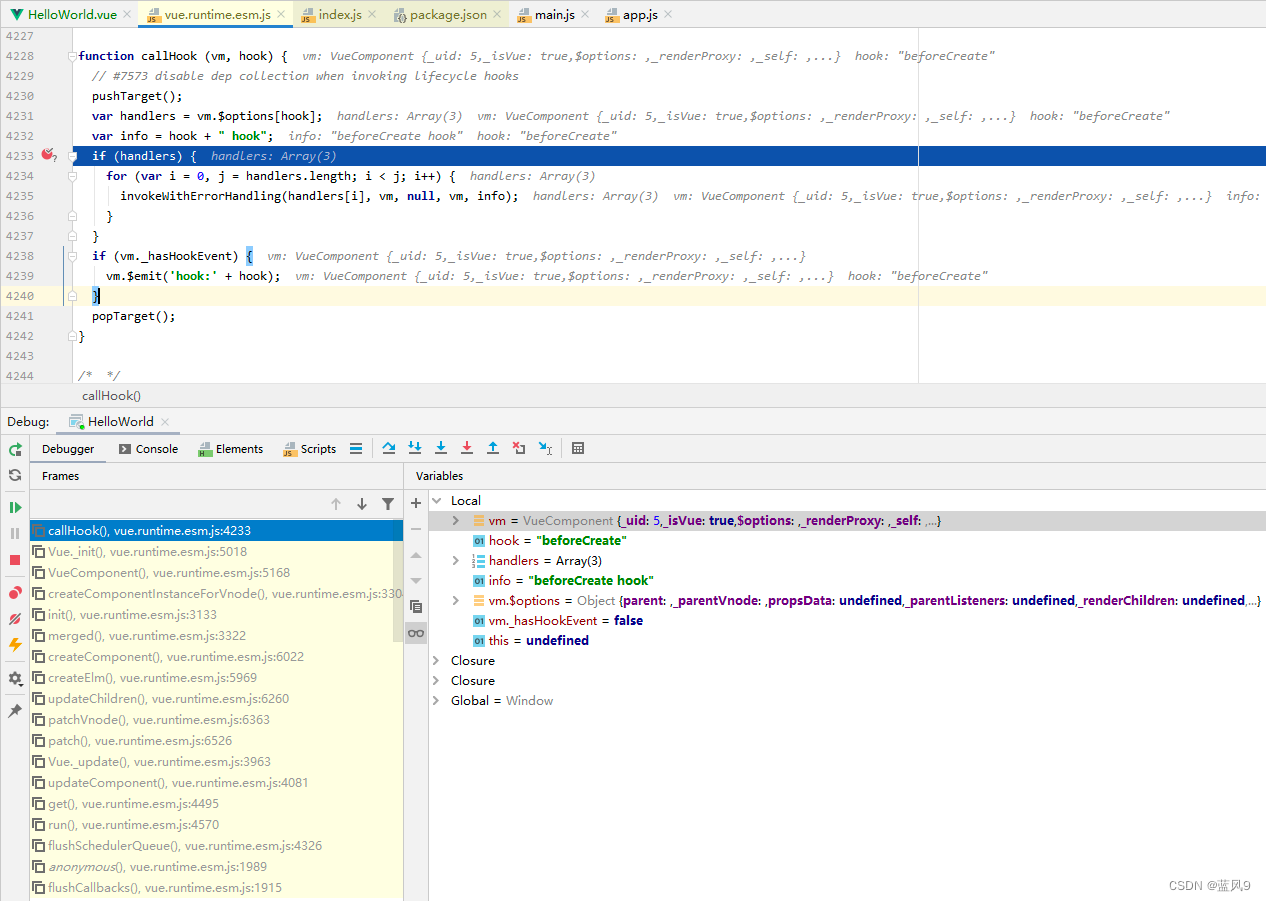Filter frames using the funnel icon
1266x901 pixels.
[388, 503]
